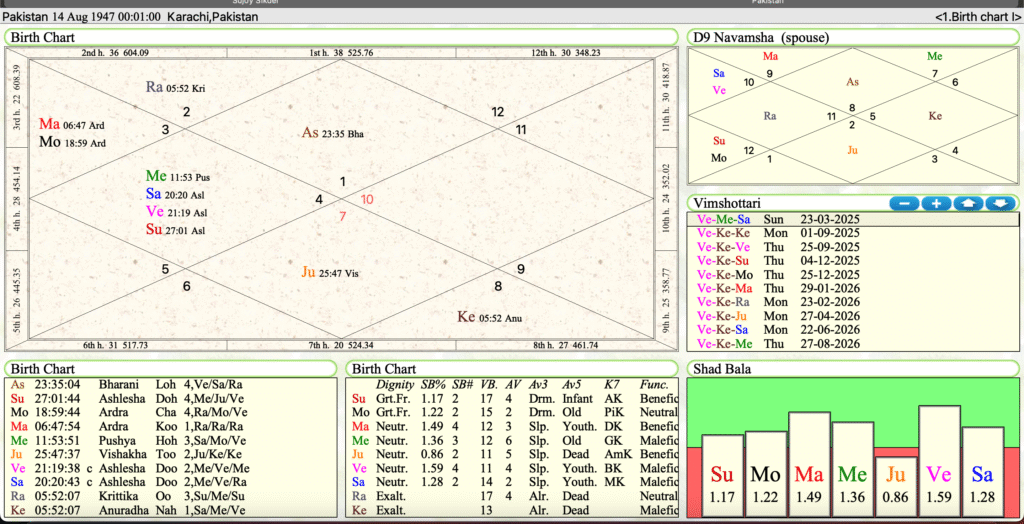Click the minus button in the Vimshottari panel

tap(903, 203)
